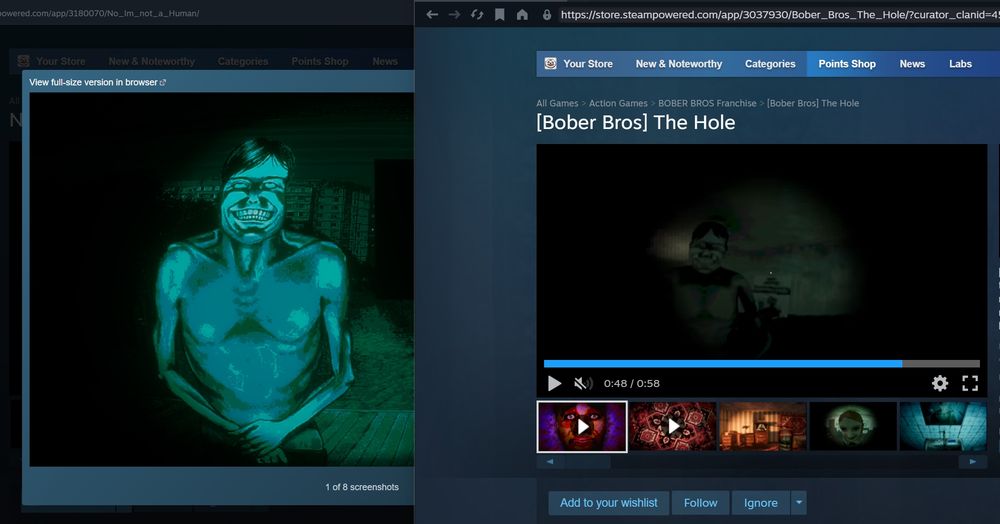
Task: Follow the game with the Follow button
Action: pyautogui.click(x=700, y=503)
